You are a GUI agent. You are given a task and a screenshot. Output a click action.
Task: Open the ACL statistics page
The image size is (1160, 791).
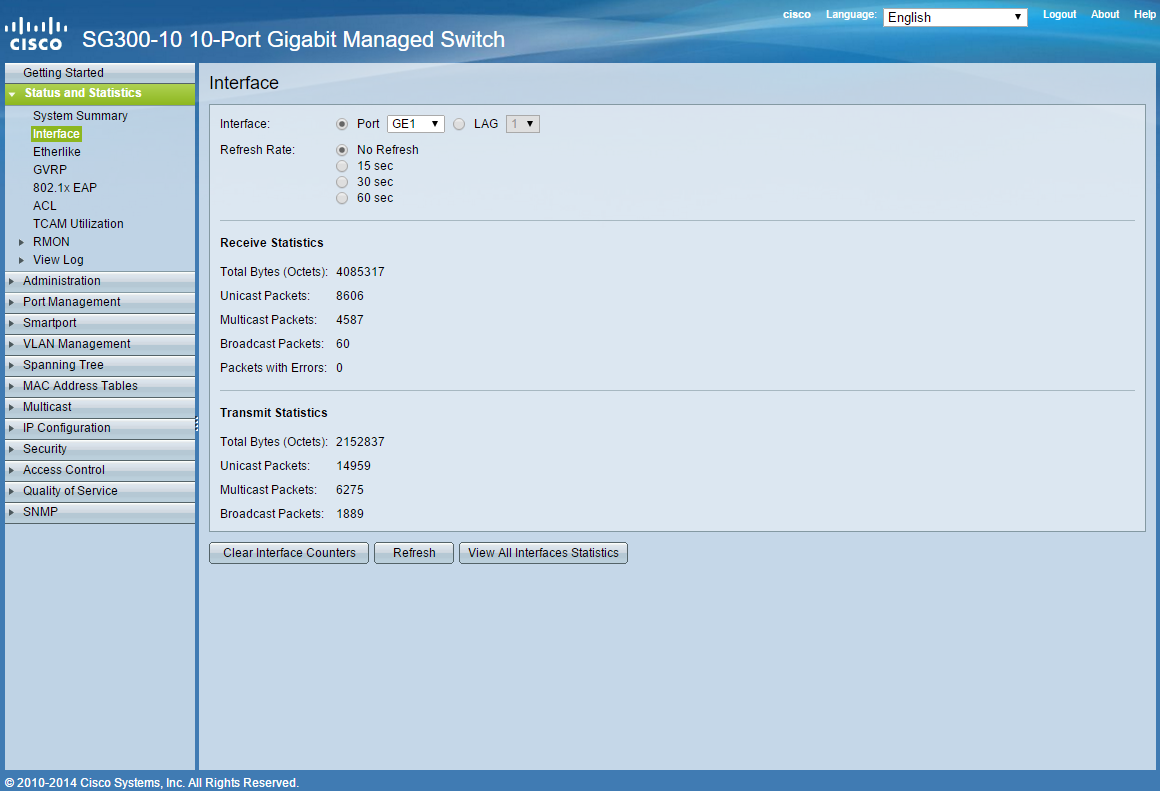pyautogui.click(x=44, y=206)
